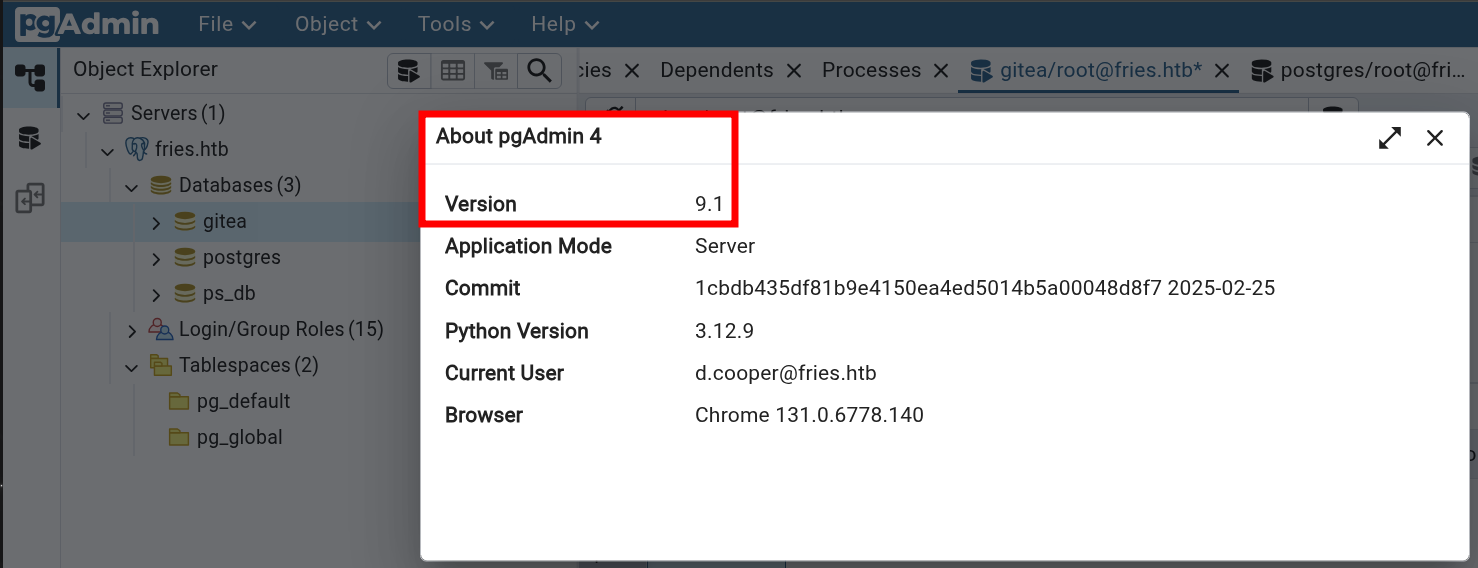Screen dimensions: 1478x568
Task: Click the fries.htb elephant server icon
Action: (136, 150)
